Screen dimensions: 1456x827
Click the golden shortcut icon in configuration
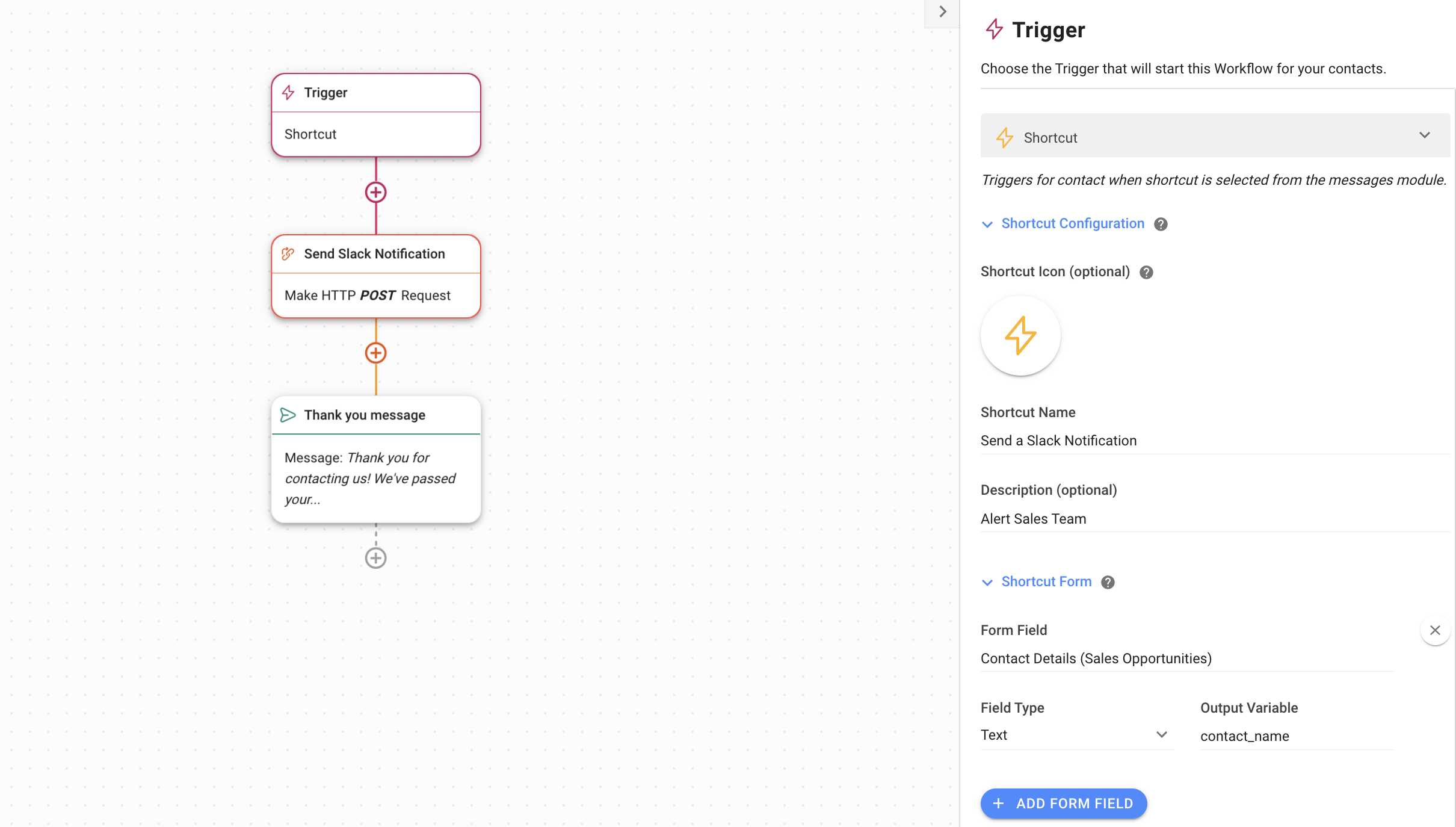[x=1020, y=335]
